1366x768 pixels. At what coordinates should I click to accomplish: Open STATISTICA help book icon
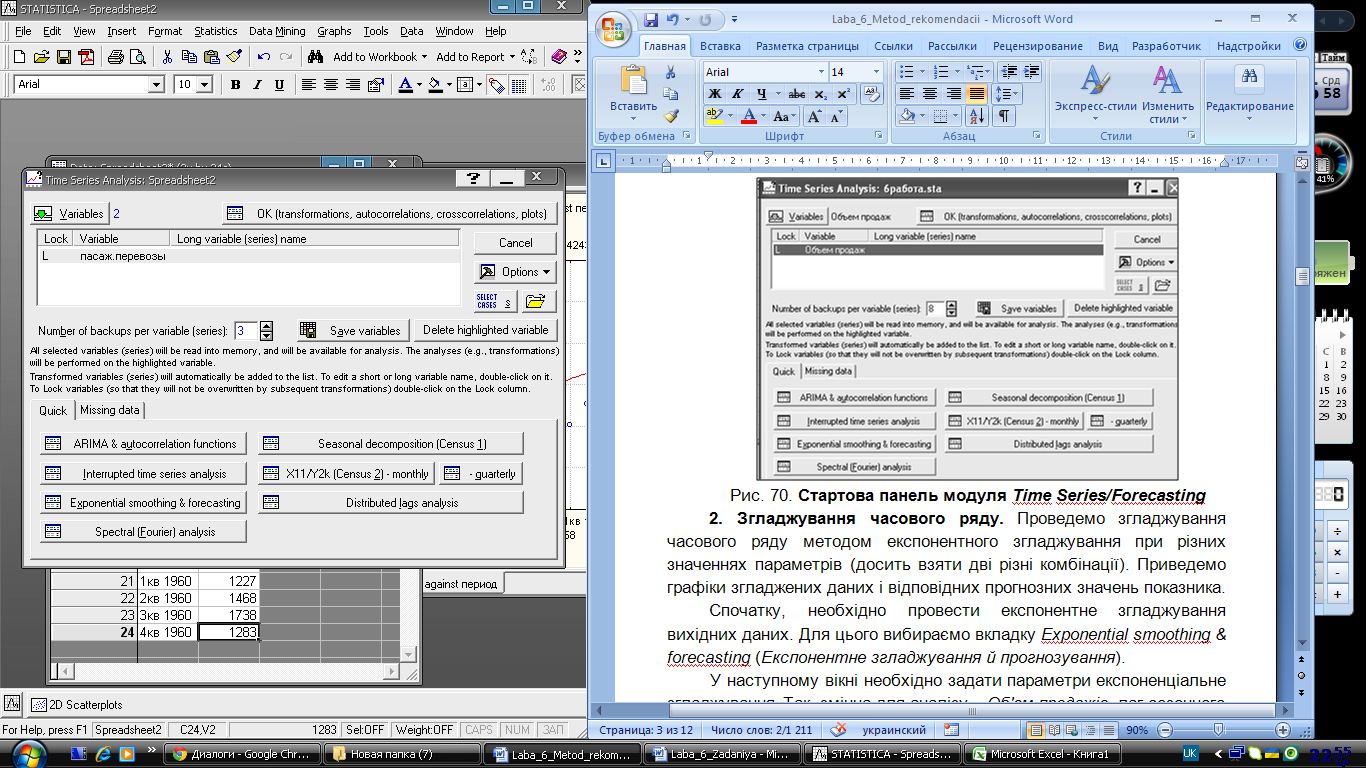(559, 57)
